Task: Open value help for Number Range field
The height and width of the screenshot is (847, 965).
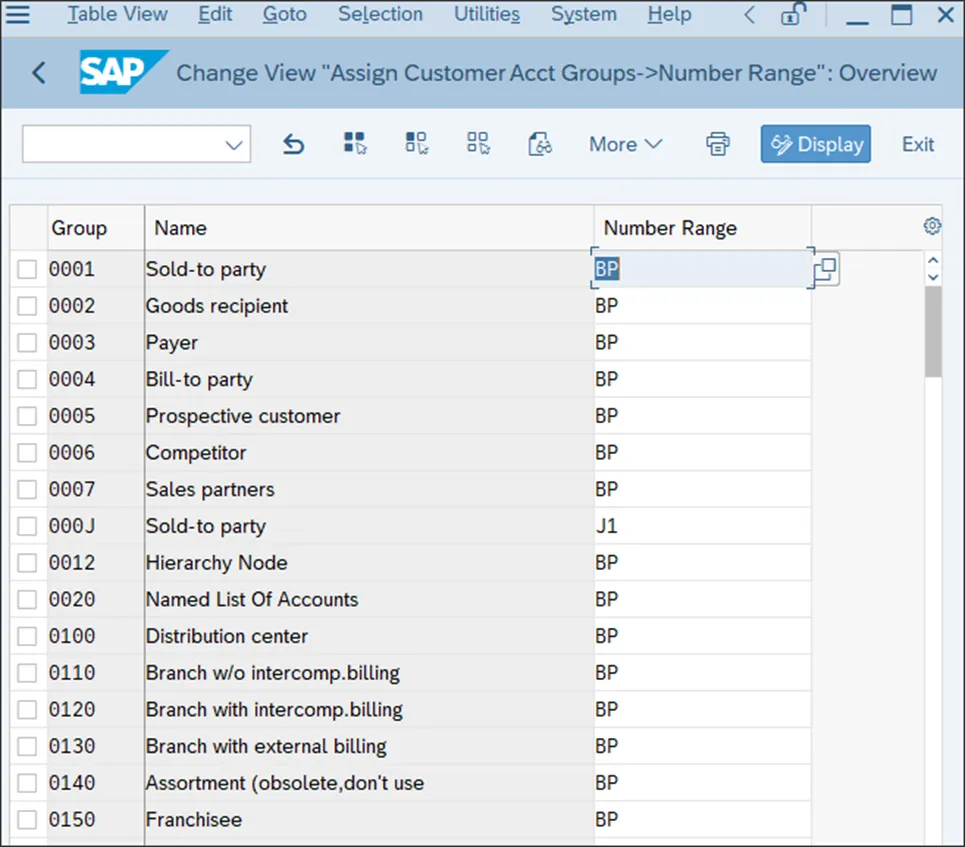Action: (x=826, y=270)
